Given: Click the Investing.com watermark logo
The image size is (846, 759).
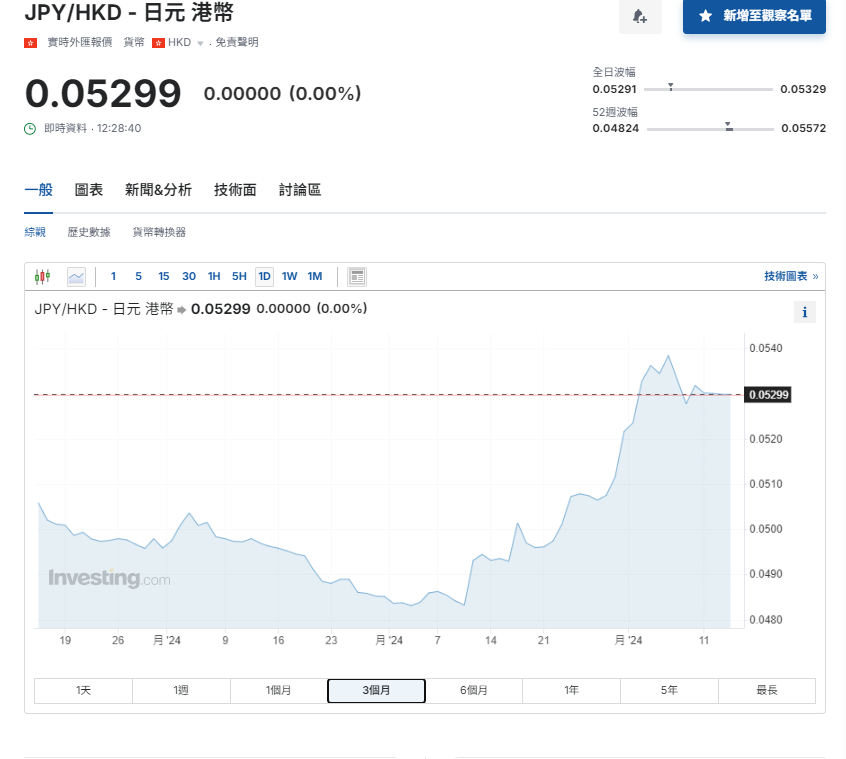Looking at the screenshot, I should click(x=109, y=579).
